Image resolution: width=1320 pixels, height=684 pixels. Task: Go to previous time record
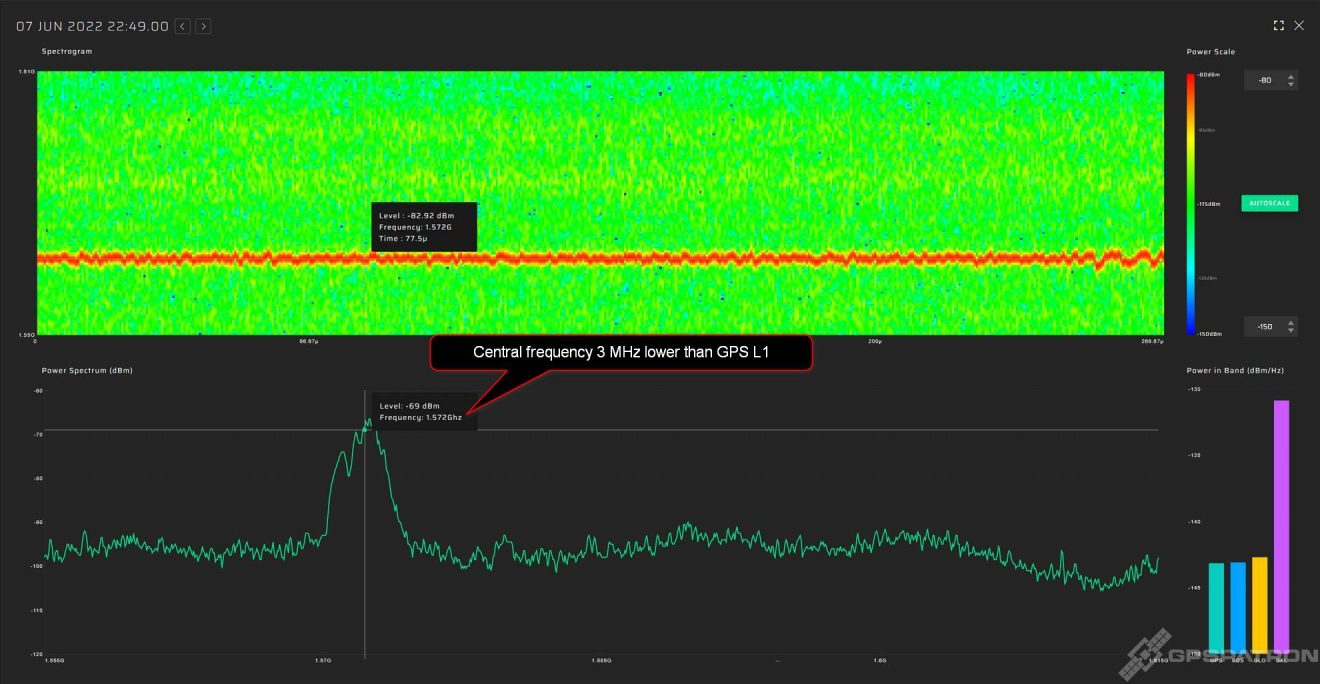tap(182, 26)
